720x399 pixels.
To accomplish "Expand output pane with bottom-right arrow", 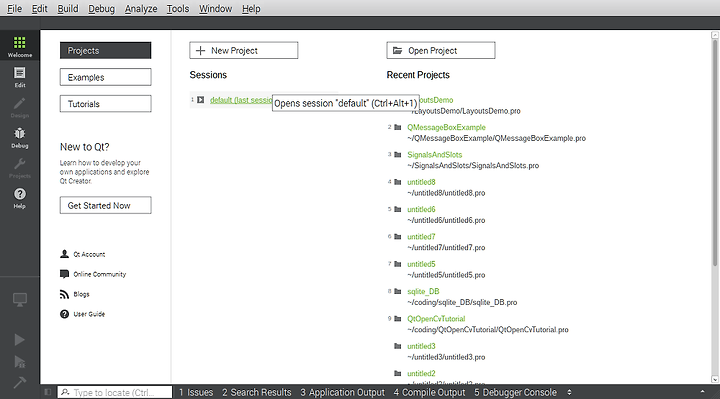I will pyautogui.click(x=702, y=392).
